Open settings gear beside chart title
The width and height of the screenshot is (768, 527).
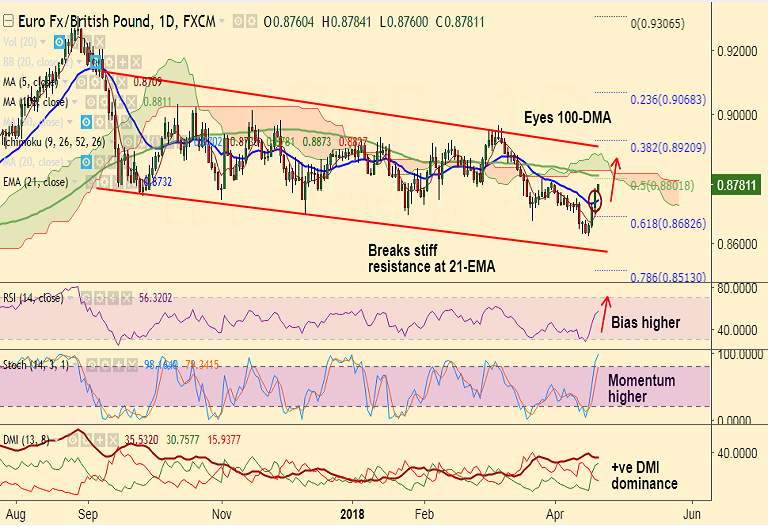click(251, 22)
